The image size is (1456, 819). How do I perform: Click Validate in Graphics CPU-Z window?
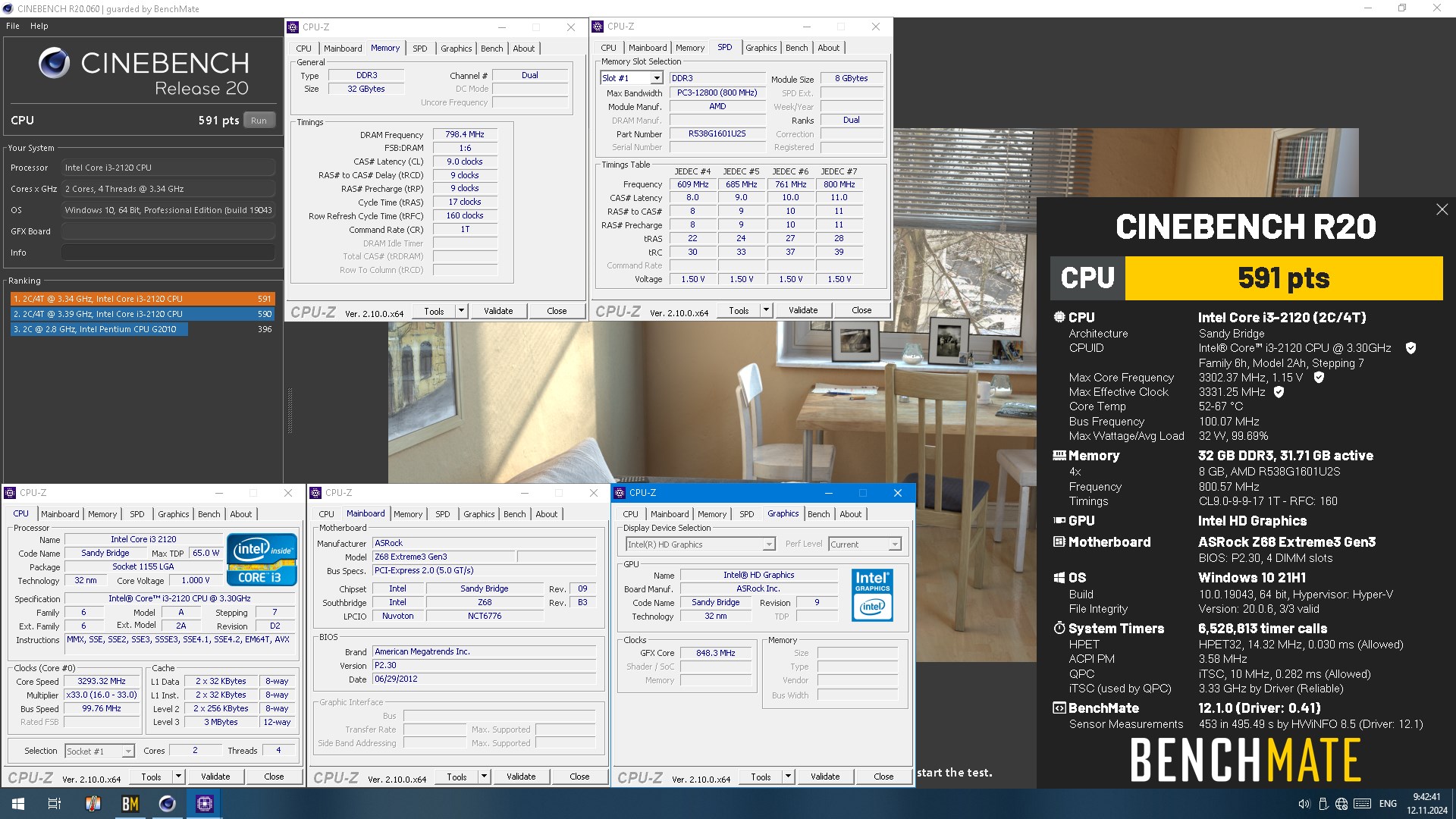click(x=825, y=777)
